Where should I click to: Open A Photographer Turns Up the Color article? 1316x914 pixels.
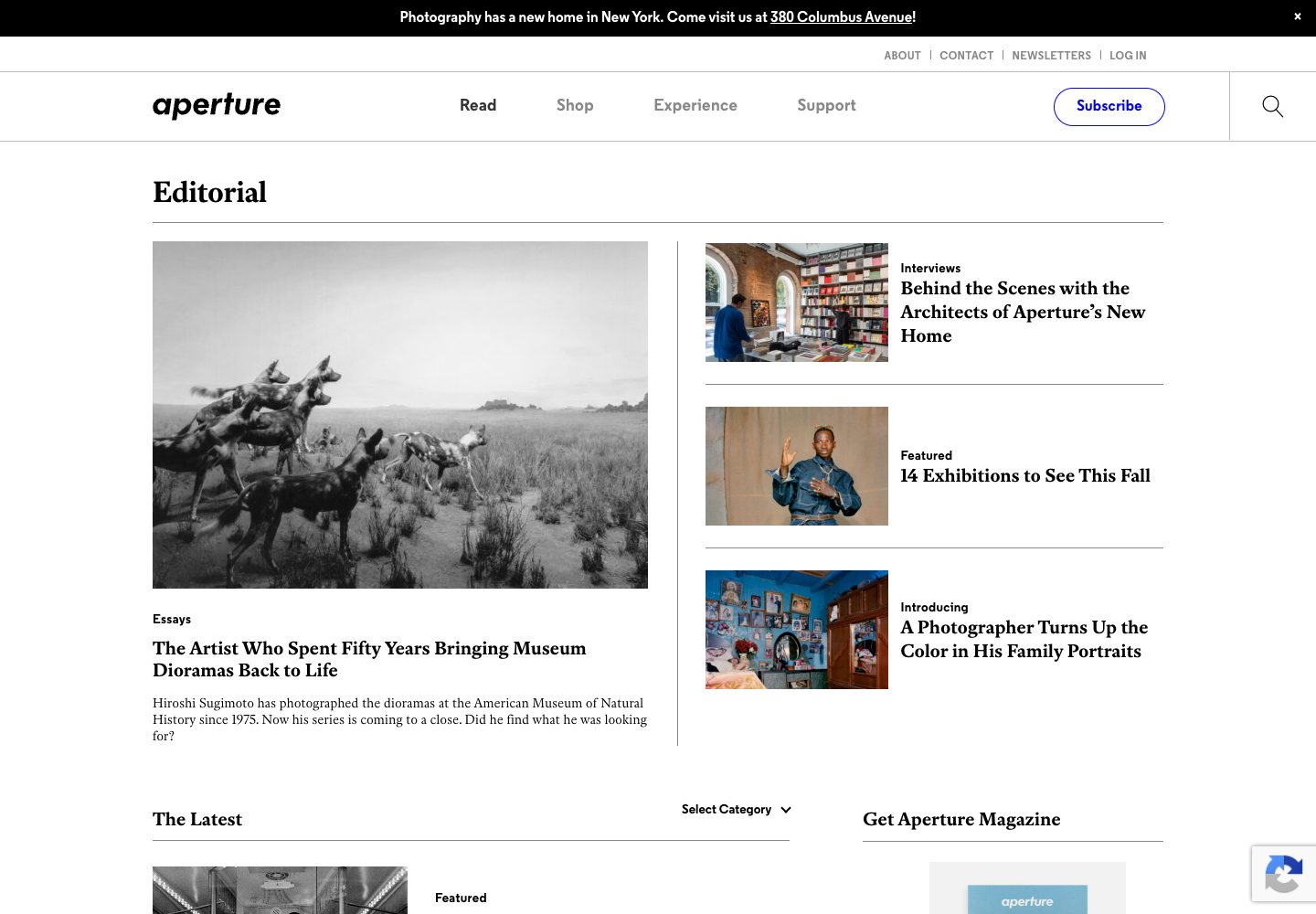click(1024, 639)
